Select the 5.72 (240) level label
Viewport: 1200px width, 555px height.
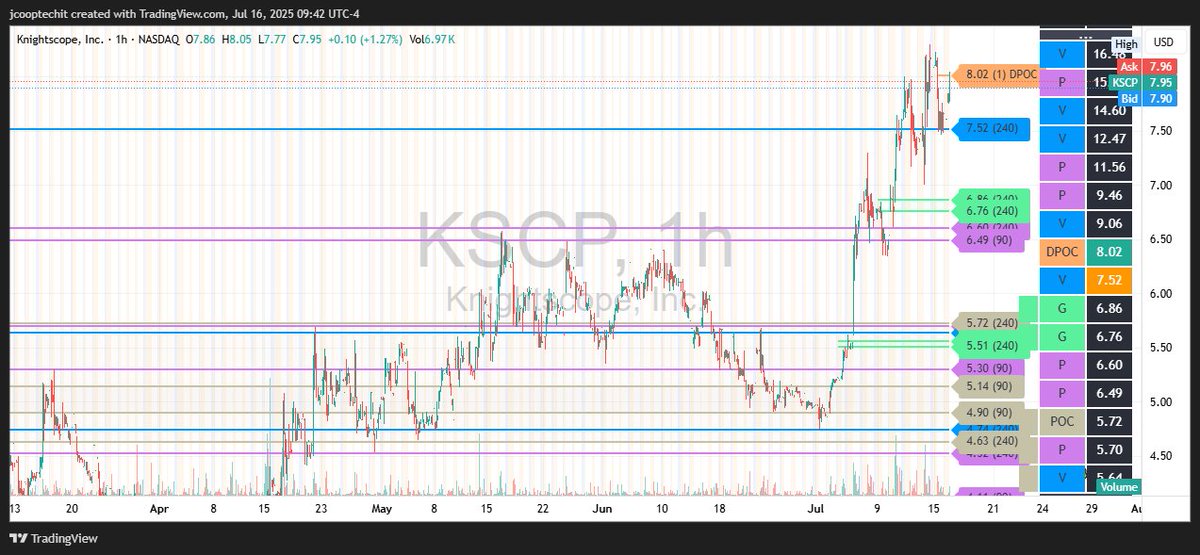point(992,324)
